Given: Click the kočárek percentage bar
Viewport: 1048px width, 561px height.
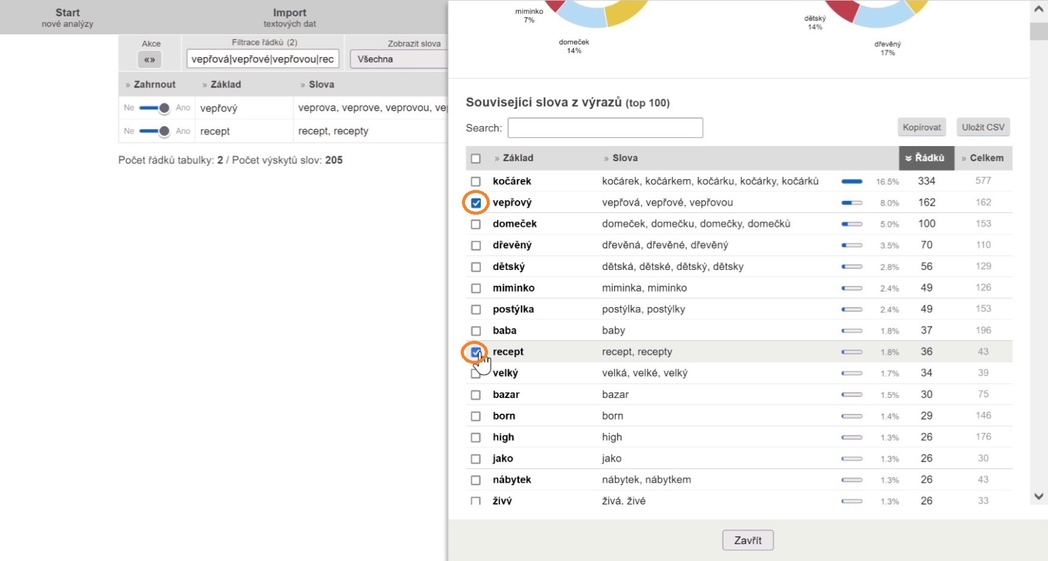Looking at the screenshot, I should (852, 181).
